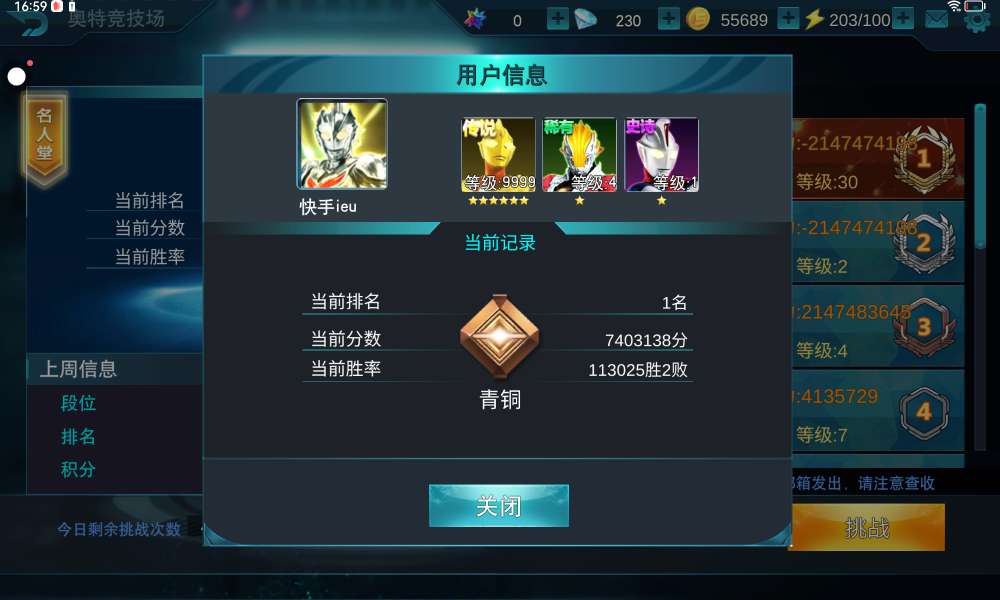Tap the 快手ieu player avatar
The height and width of the screenshot is (600, 1000).
(342, 144)
